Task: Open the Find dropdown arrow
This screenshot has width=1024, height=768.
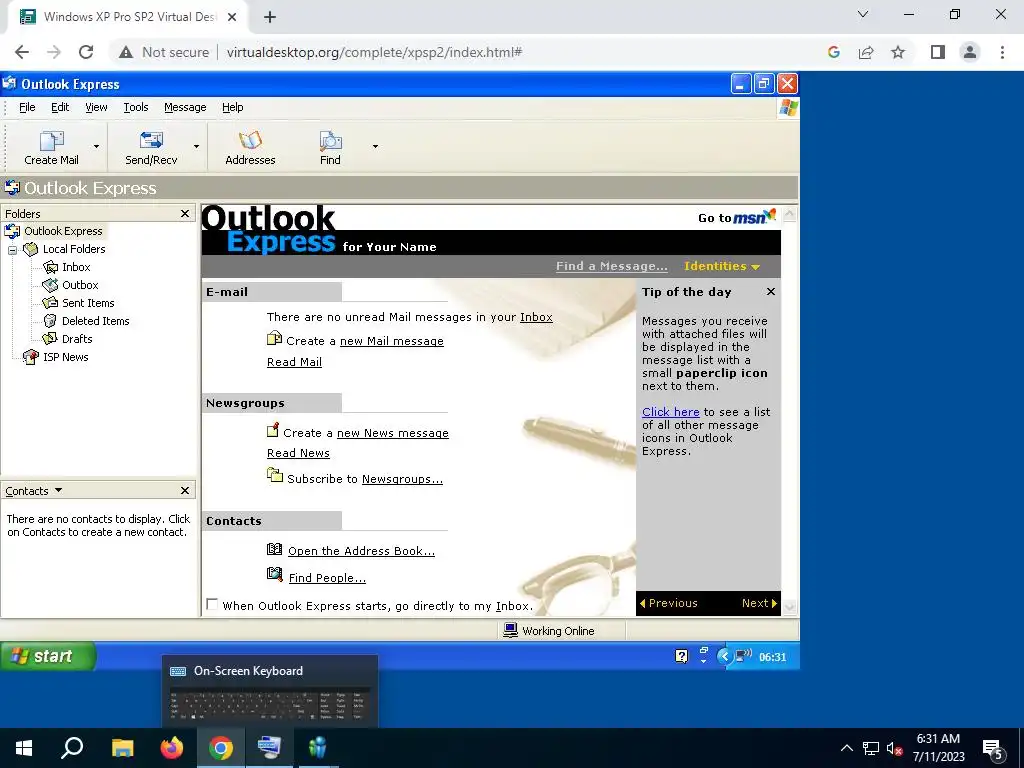Action: [375, 146]
